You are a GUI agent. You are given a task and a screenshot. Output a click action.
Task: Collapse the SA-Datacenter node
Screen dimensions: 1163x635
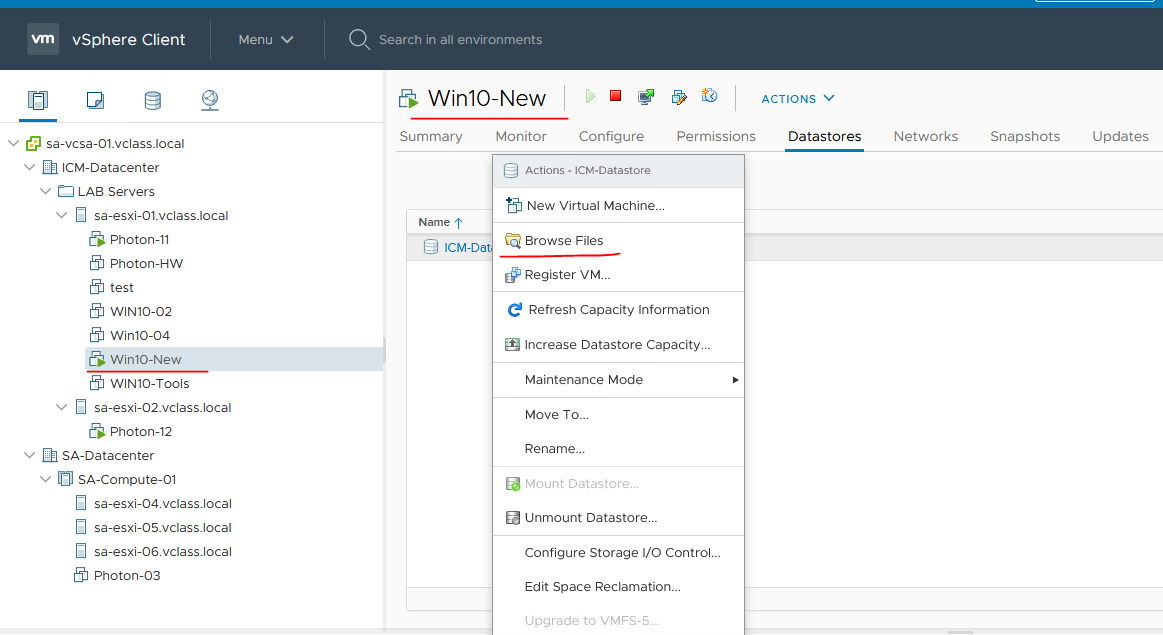(x=30, y=455)
